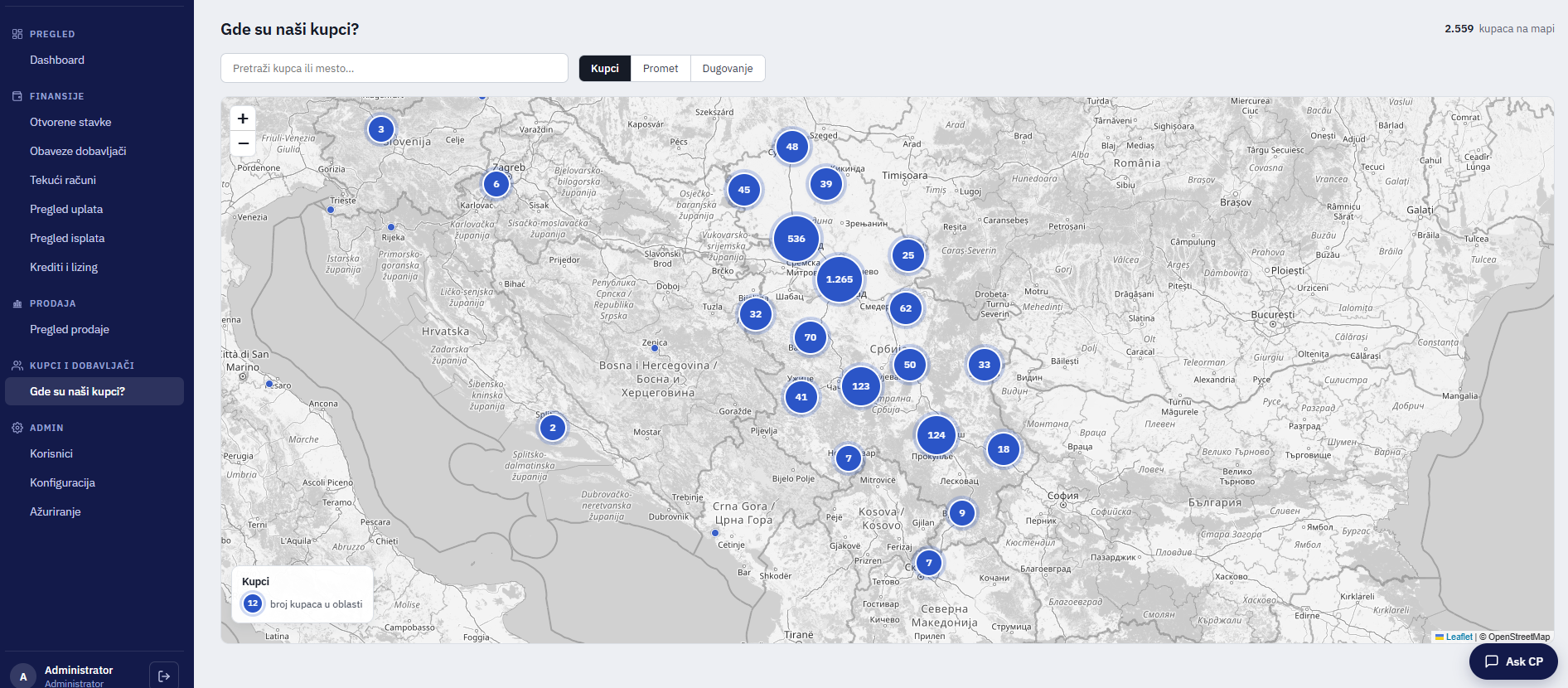Click the cluster marker labeled 25
Image resolution: width=1568 pixels, height=688 pixels.
point(908,255)
